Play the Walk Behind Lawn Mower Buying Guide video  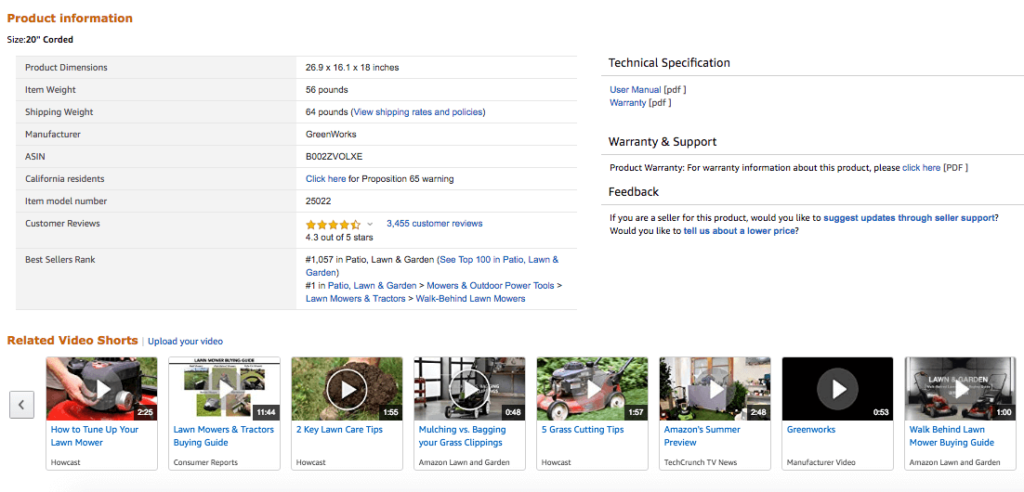(x=960, y=388)
